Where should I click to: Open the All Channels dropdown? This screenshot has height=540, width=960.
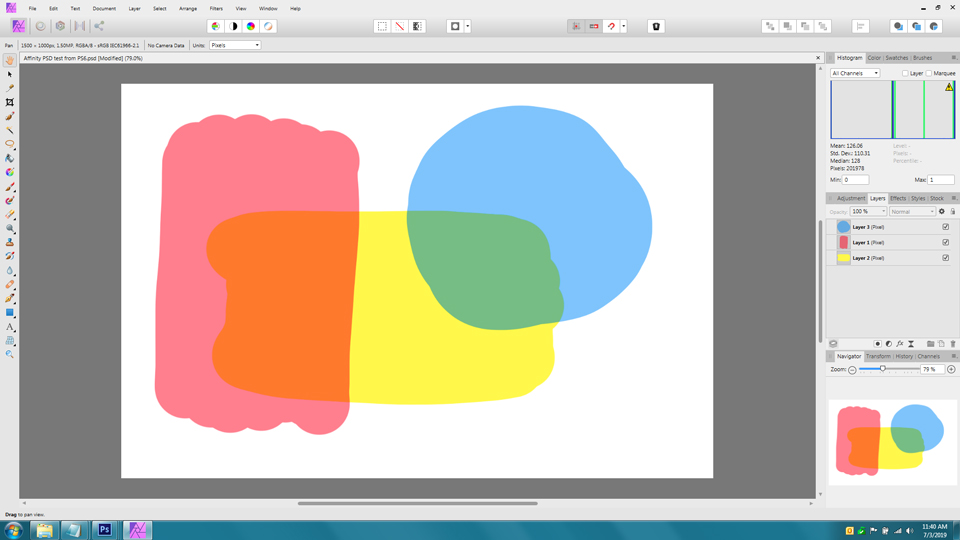[855, 73]
